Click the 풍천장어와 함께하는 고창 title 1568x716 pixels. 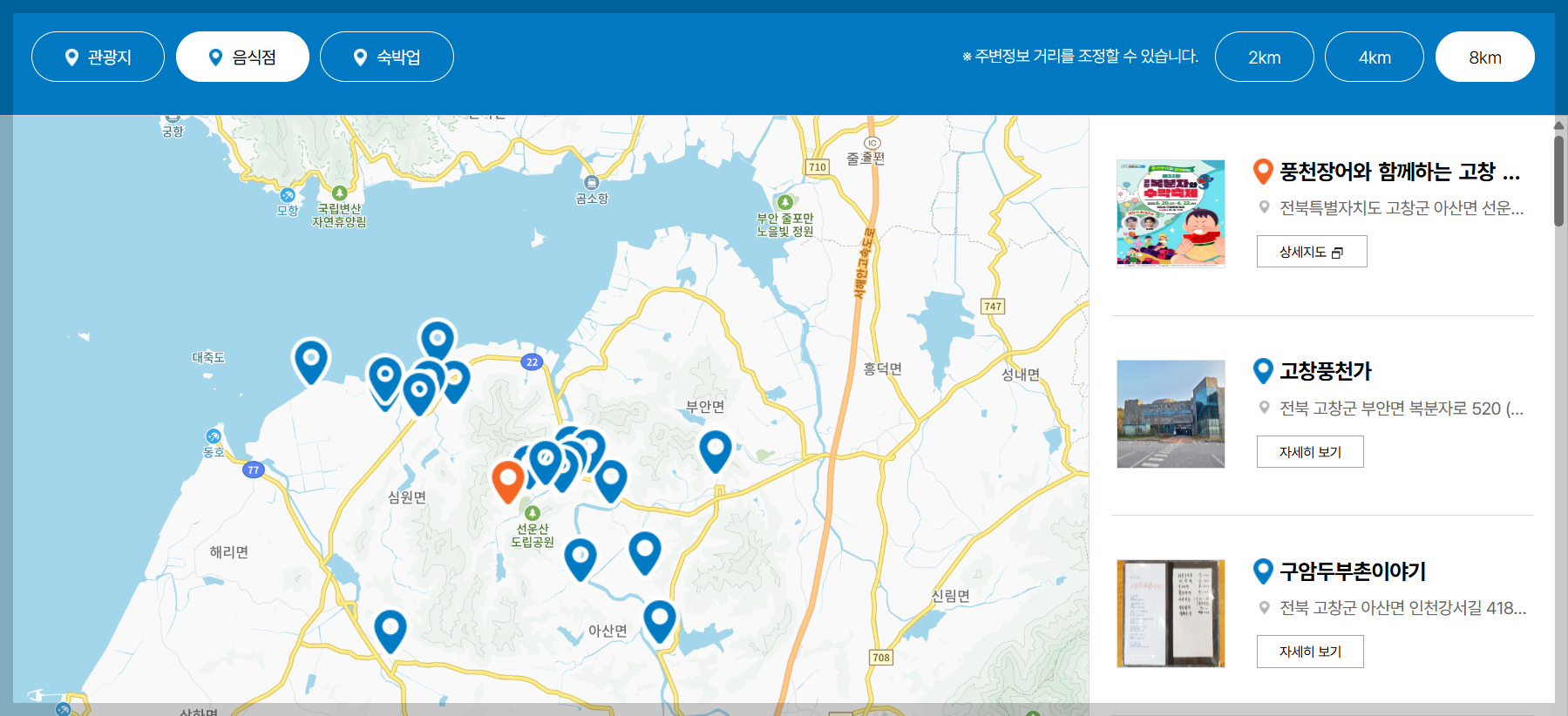click(1400, 172)
